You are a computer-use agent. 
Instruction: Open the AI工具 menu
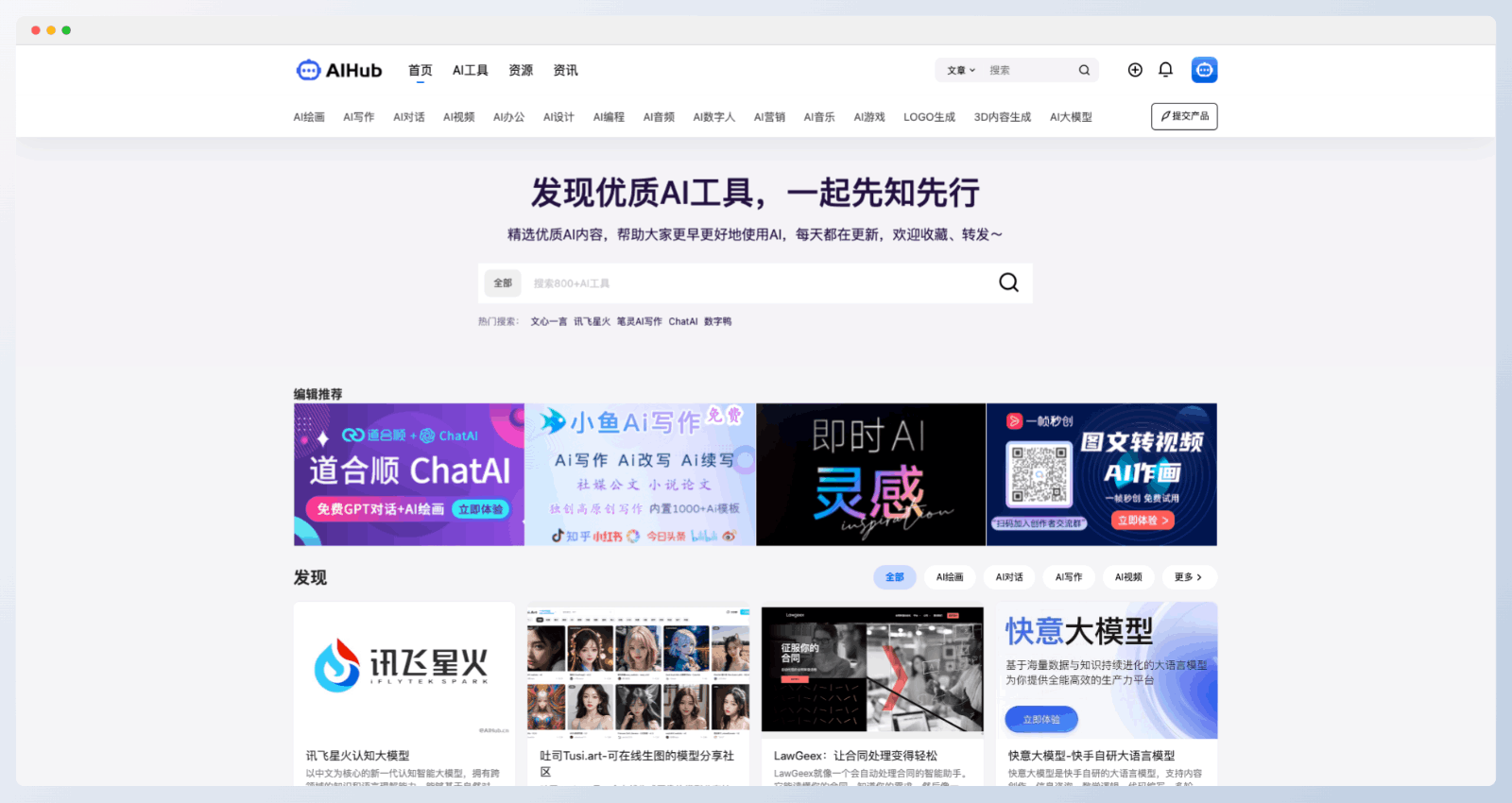click(470, 70)
